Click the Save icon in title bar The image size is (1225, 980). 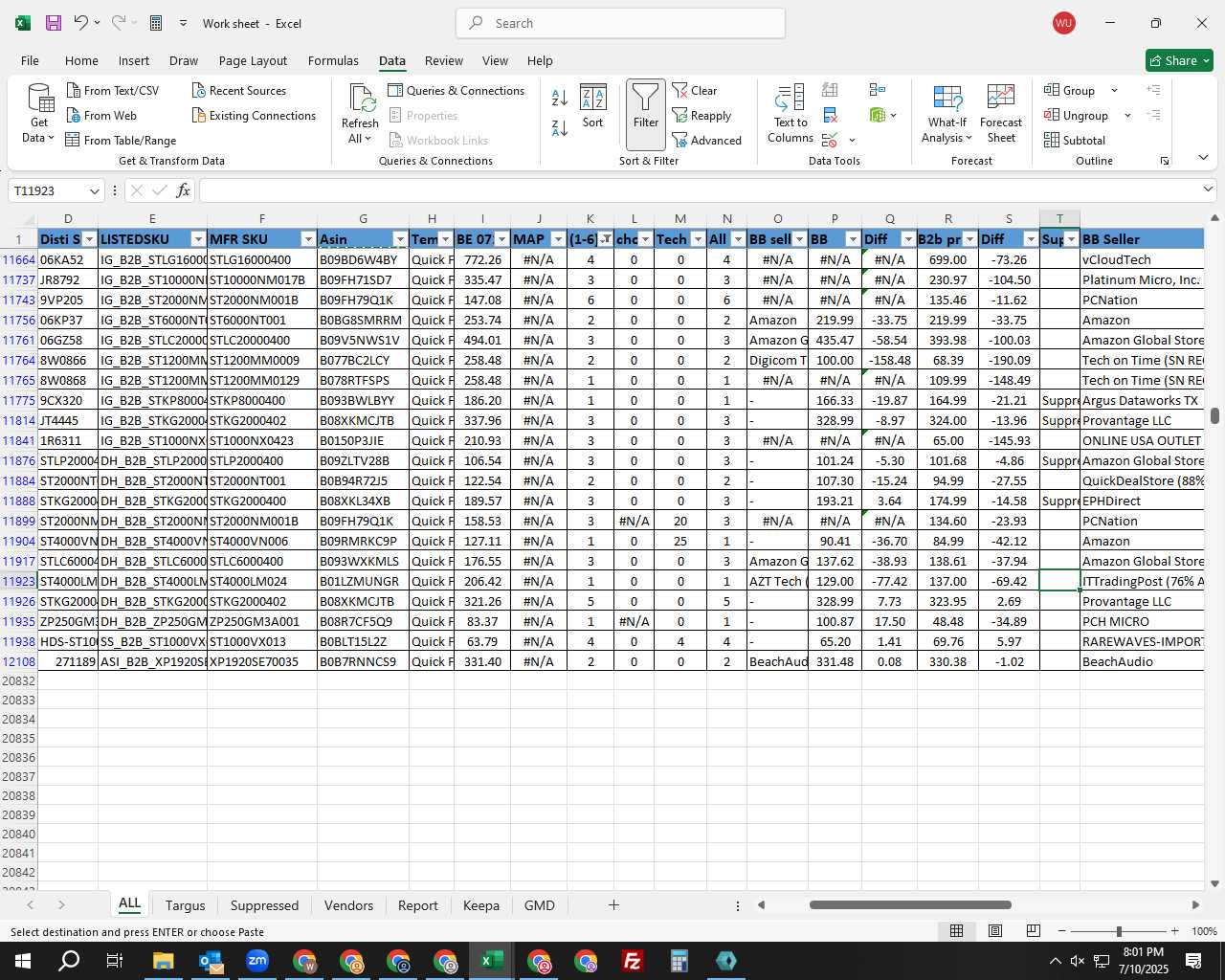coord(54,23)
